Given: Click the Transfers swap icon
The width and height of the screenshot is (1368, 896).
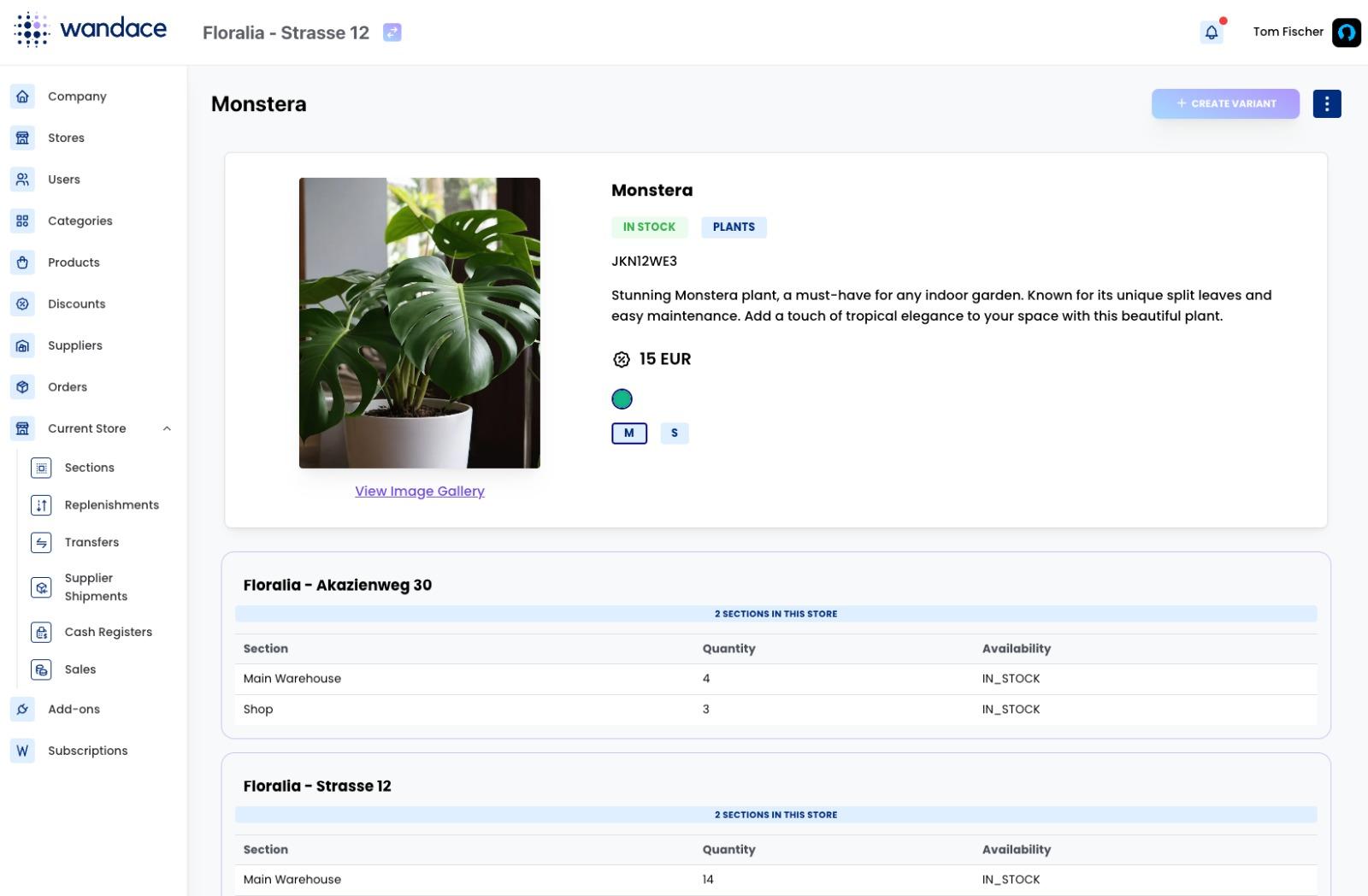Looking at the screenshot, I should [41, 542].
